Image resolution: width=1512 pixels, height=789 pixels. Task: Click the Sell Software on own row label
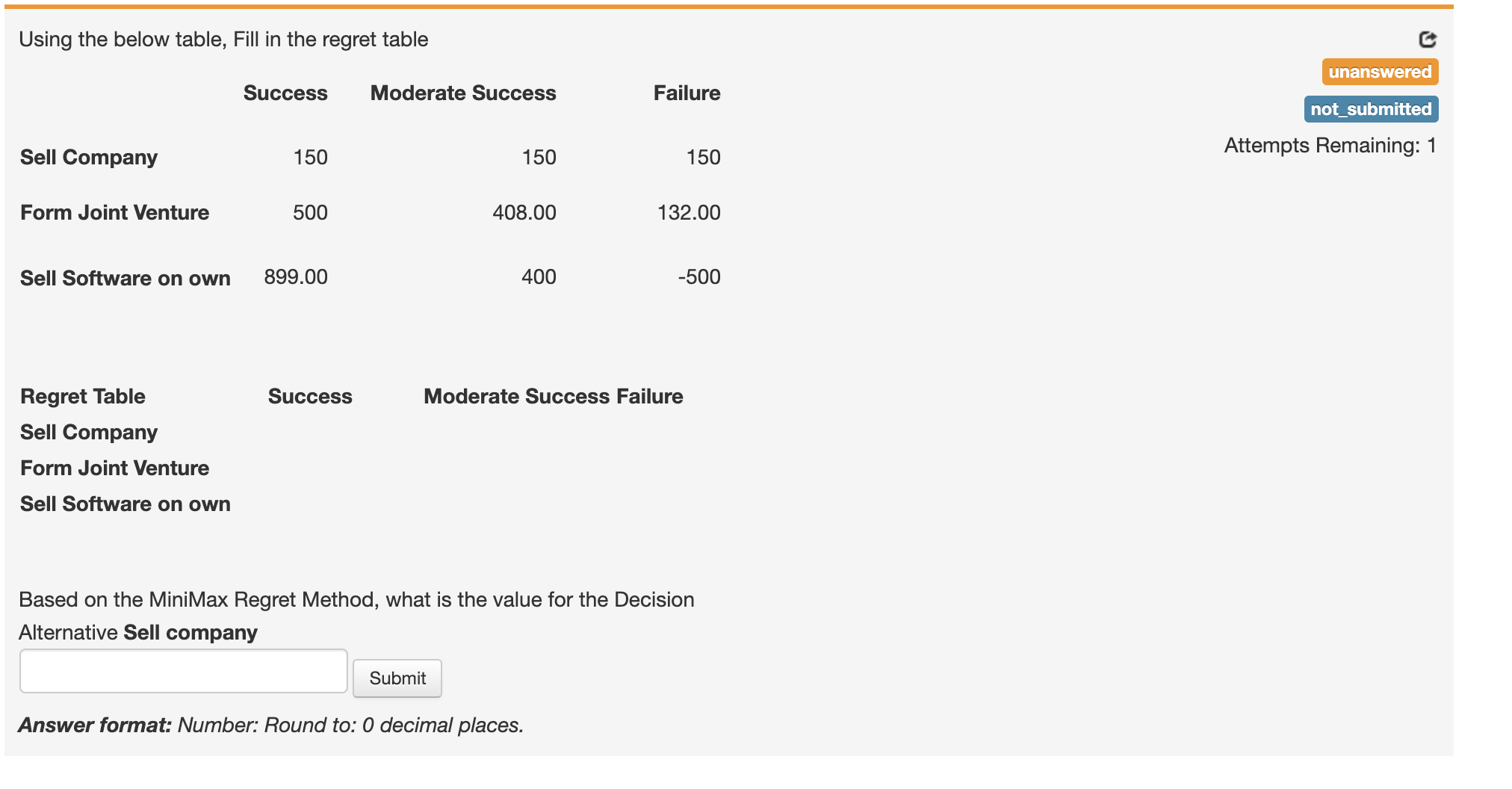coord(125,277)
